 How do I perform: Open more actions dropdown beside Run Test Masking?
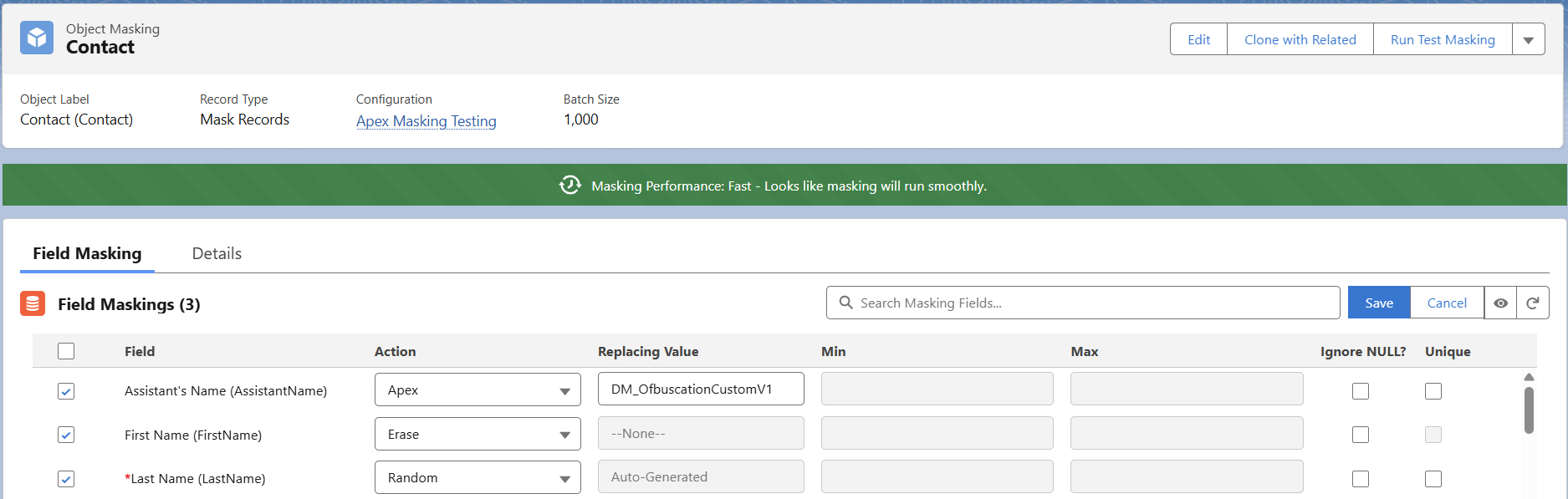pyautogui.click(x=1528, y=40)
